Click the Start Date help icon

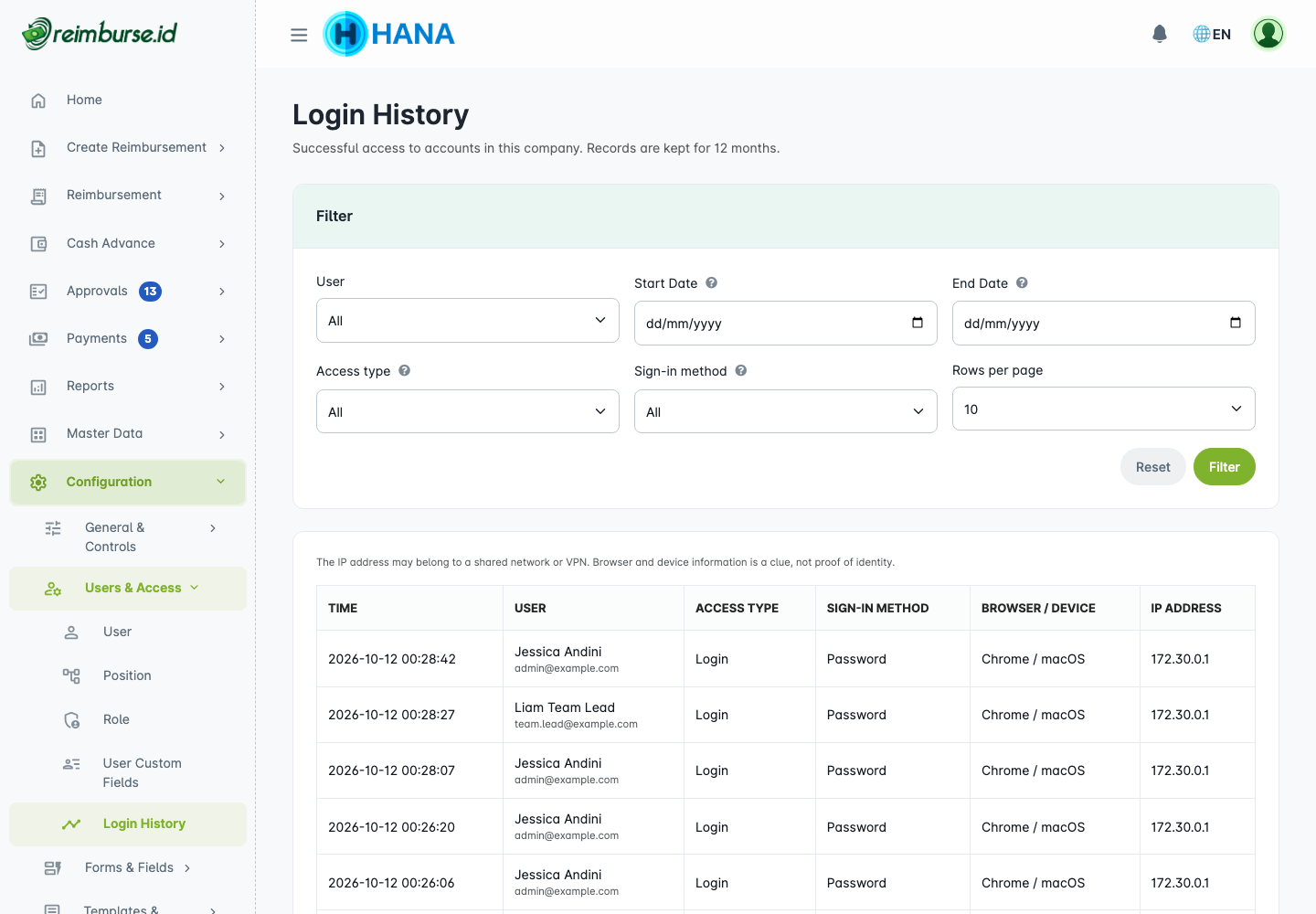(711, 283)
